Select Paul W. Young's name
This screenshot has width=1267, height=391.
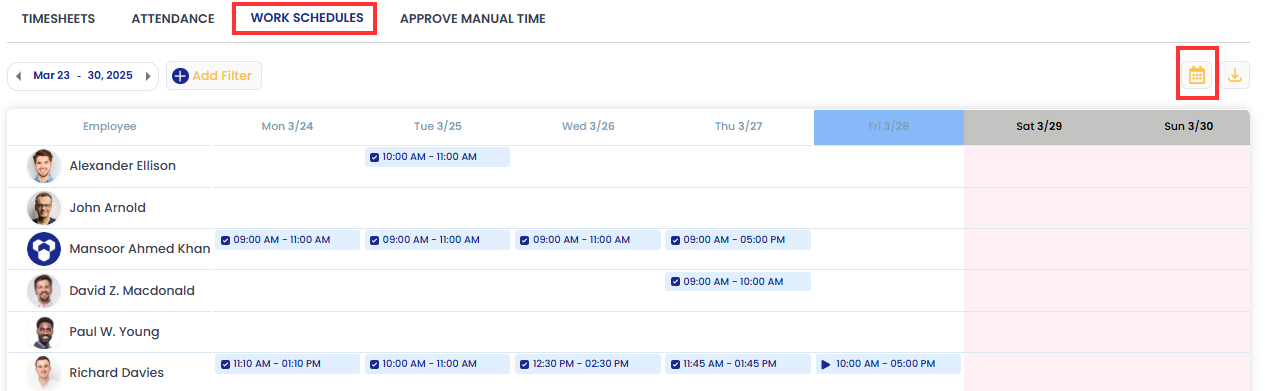point(114,332)
